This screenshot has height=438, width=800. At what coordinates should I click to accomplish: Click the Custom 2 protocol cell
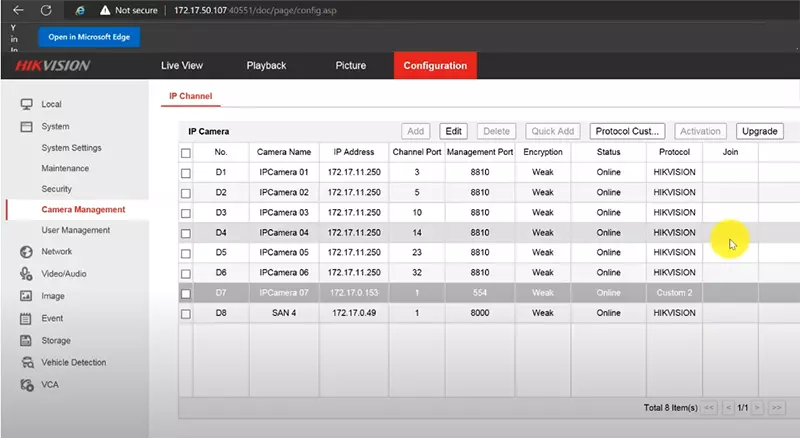(674, 293)
